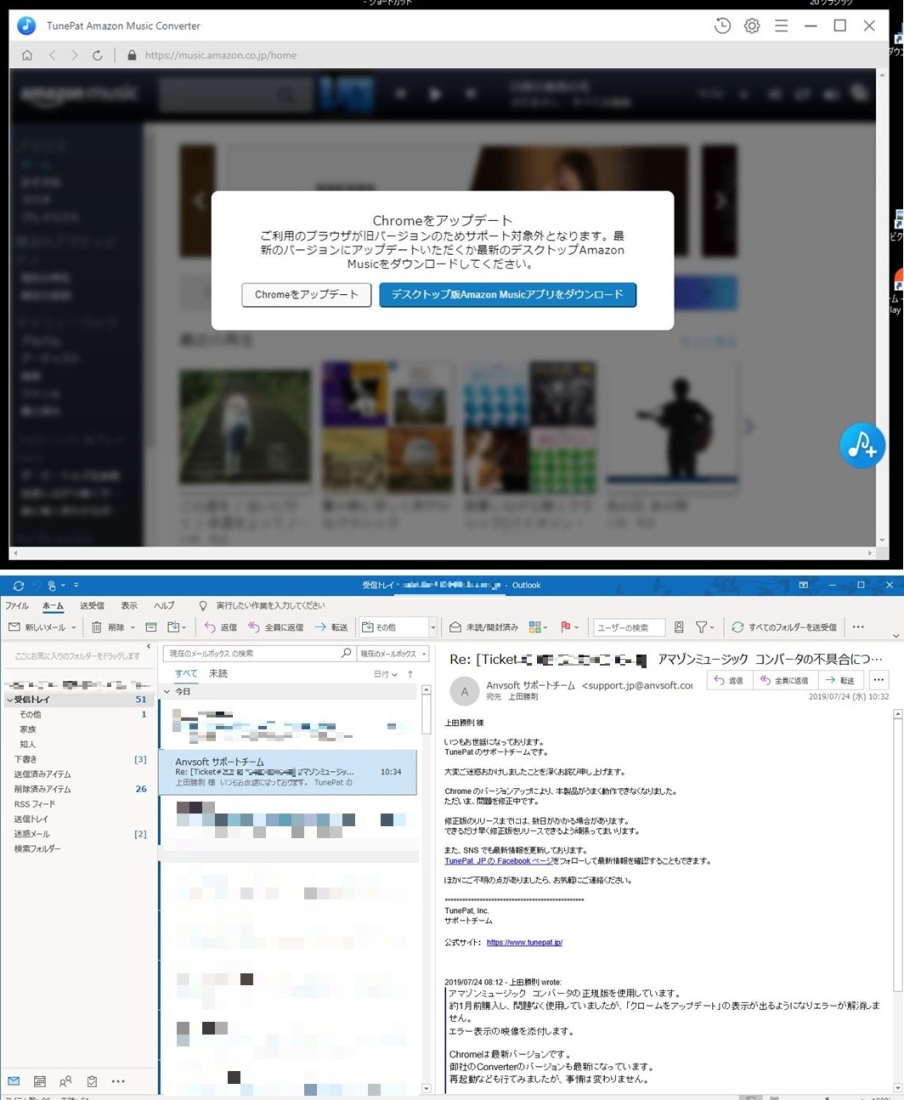904x1100 pixels.
Task: Open TunePat settings gear icon
Action: (x=752, y=26)
